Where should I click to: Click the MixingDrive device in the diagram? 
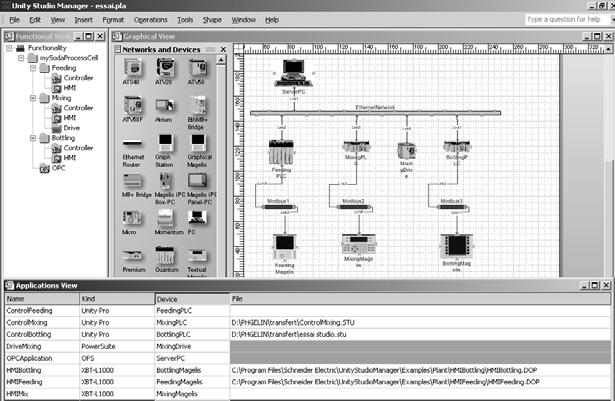coord(406,151)
